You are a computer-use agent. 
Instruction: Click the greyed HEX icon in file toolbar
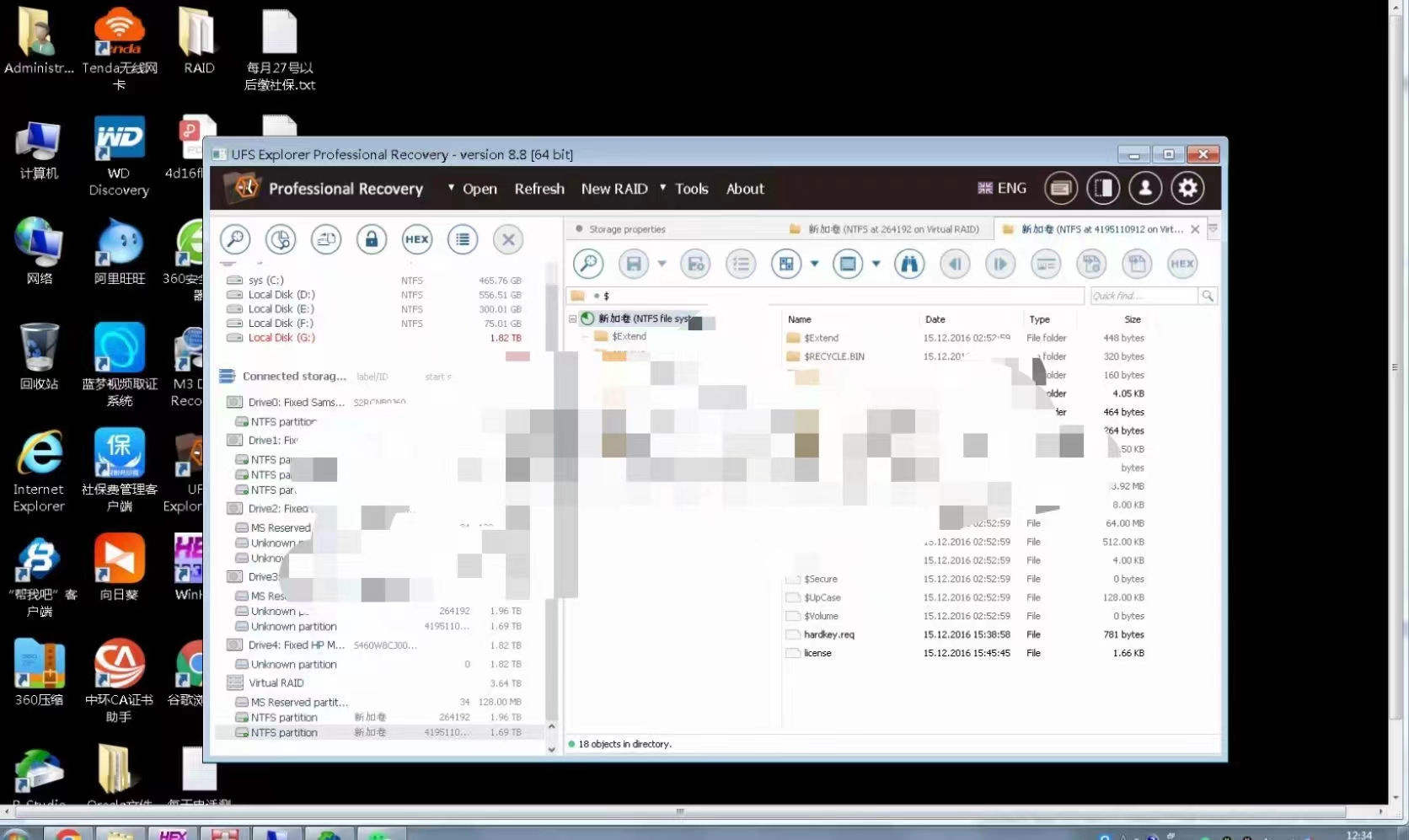click(x=1182, y=264)
